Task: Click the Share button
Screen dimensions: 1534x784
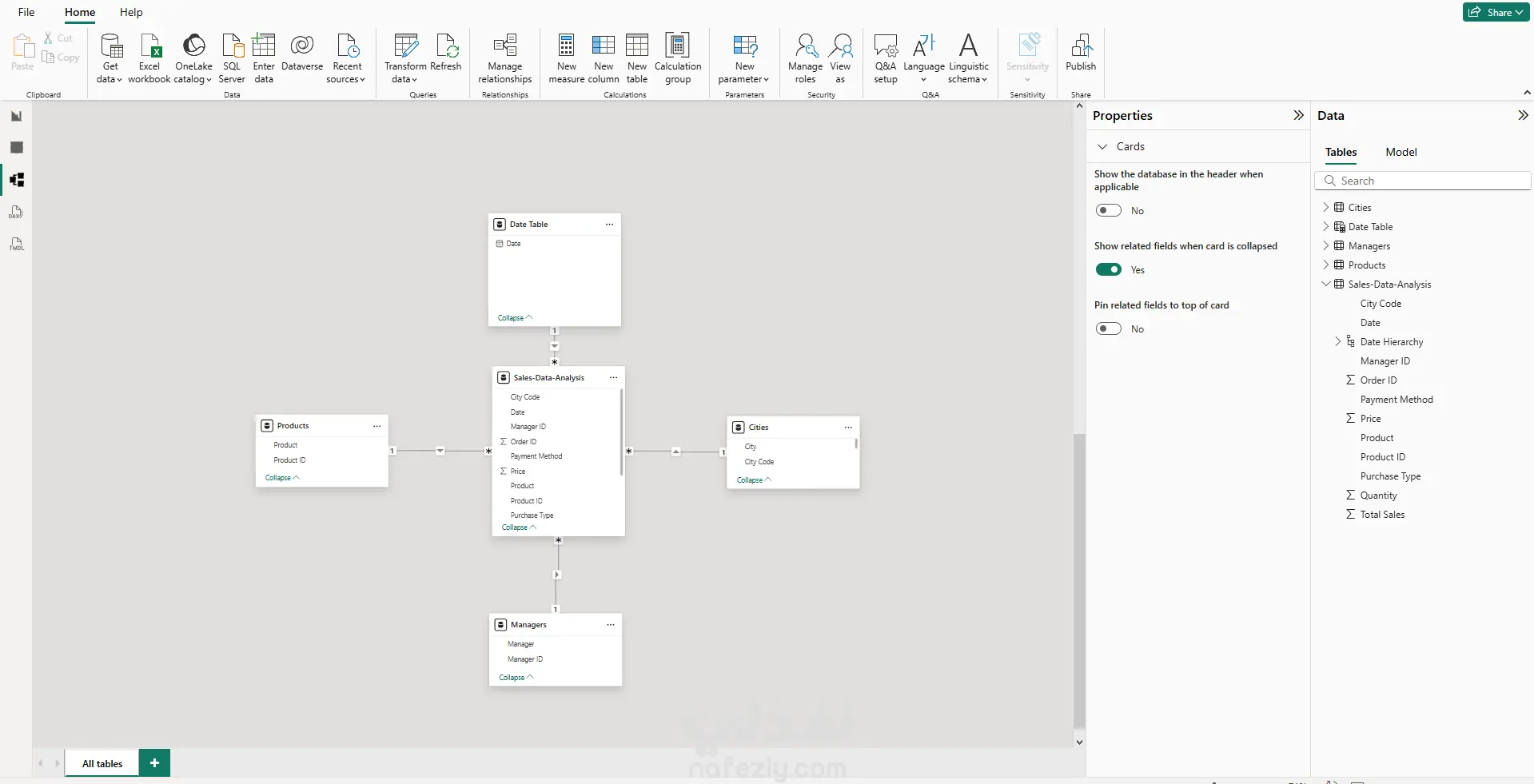Action: pos(1496,12)
